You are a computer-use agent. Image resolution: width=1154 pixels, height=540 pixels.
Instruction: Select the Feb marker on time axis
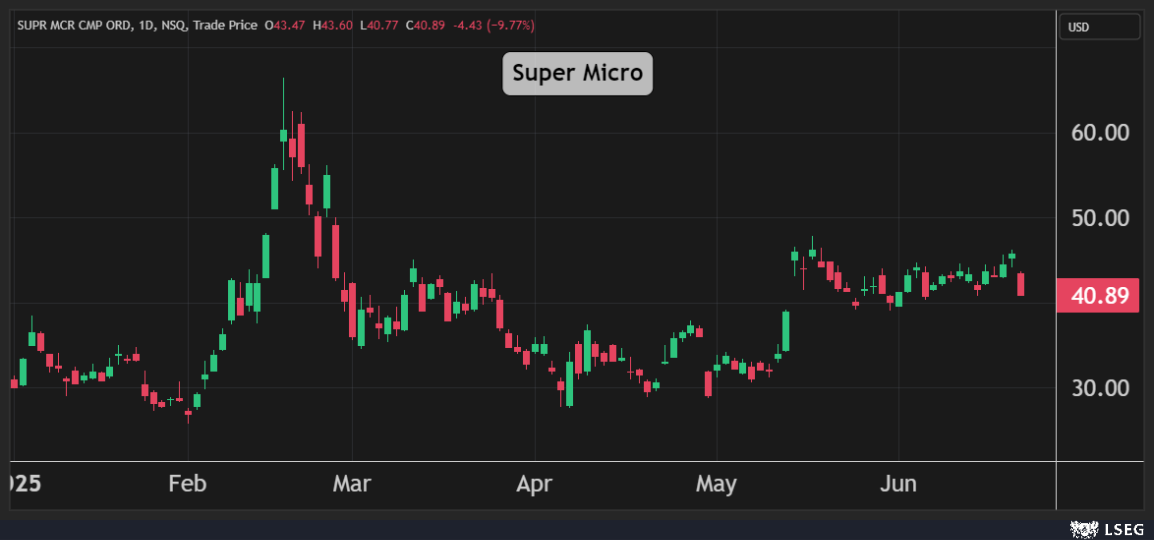pyautogui.click(x=187, y=485)
